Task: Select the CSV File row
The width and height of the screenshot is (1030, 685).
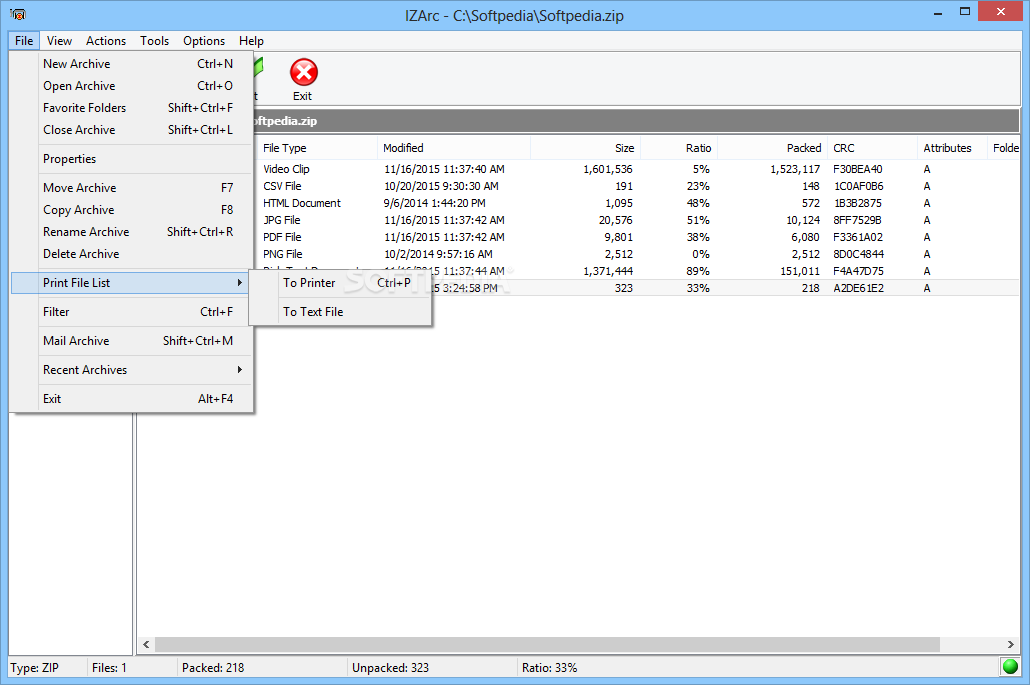Action: tap(637, 187)
